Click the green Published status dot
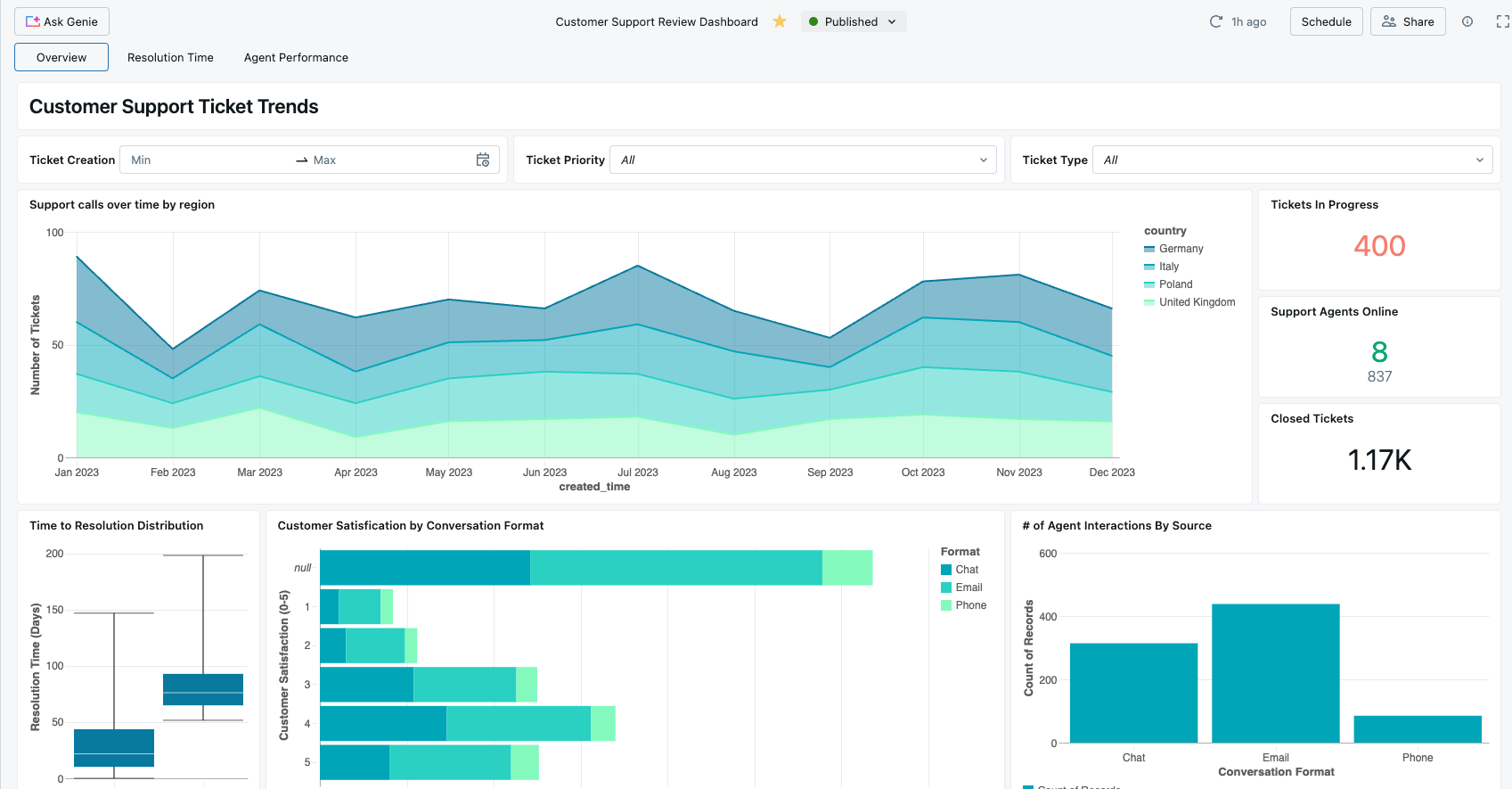Viewport: 1512px width, 789px height. 813,21
